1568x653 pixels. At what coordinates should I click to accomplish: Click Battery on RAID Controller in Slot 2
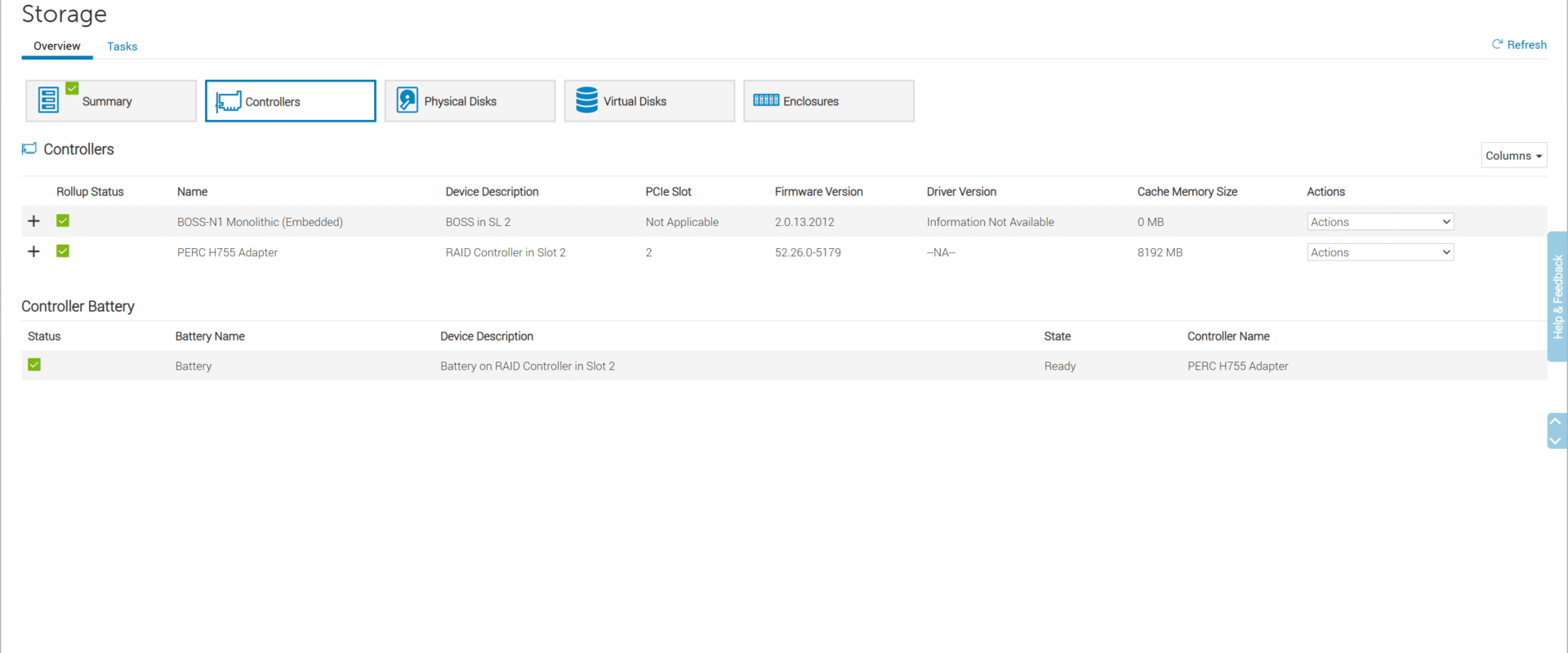click(528, 366)
